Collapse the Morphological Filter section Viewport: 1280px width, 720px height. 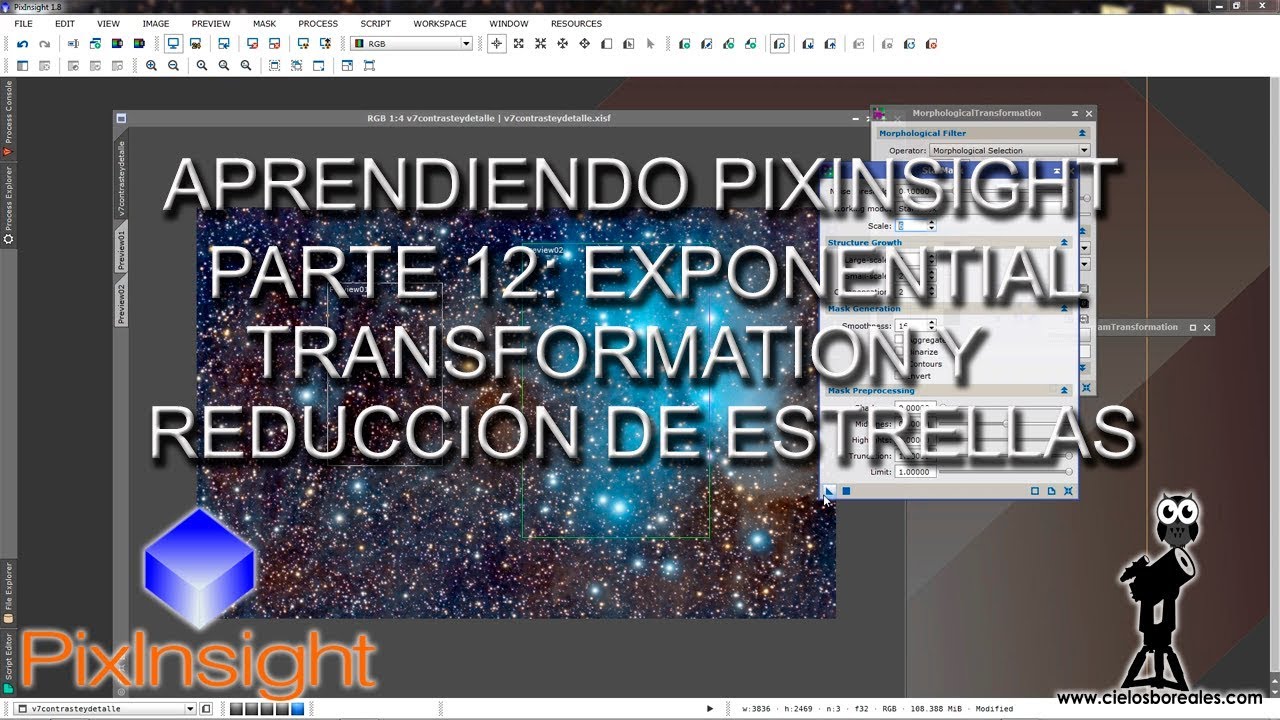(1082, 133)
